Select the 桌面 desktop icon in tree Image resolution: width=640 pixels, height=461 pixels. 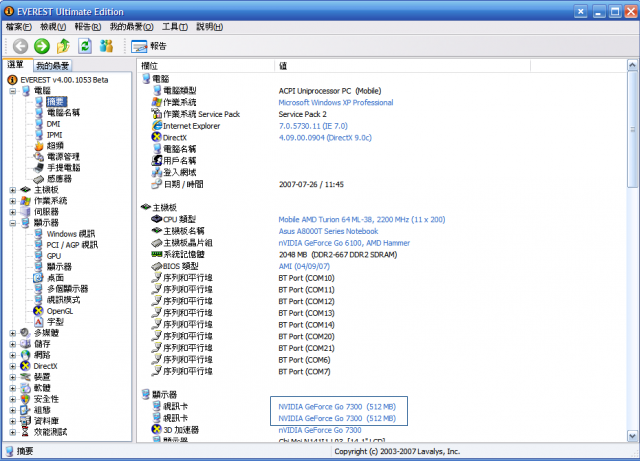(38, 278)
